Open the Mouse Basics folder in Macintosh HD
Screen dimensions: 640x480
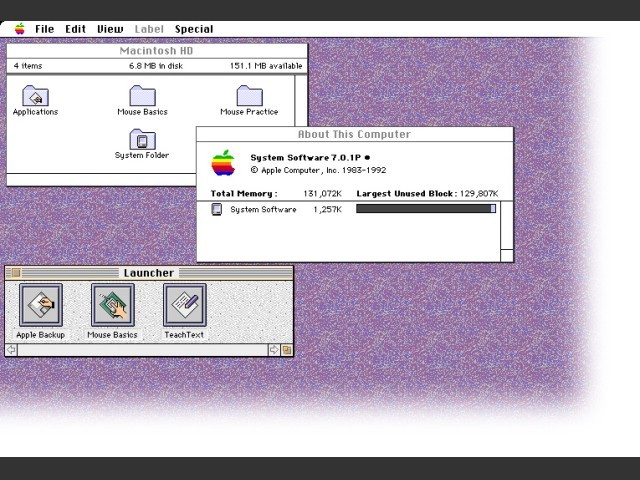tap(142, 97)
